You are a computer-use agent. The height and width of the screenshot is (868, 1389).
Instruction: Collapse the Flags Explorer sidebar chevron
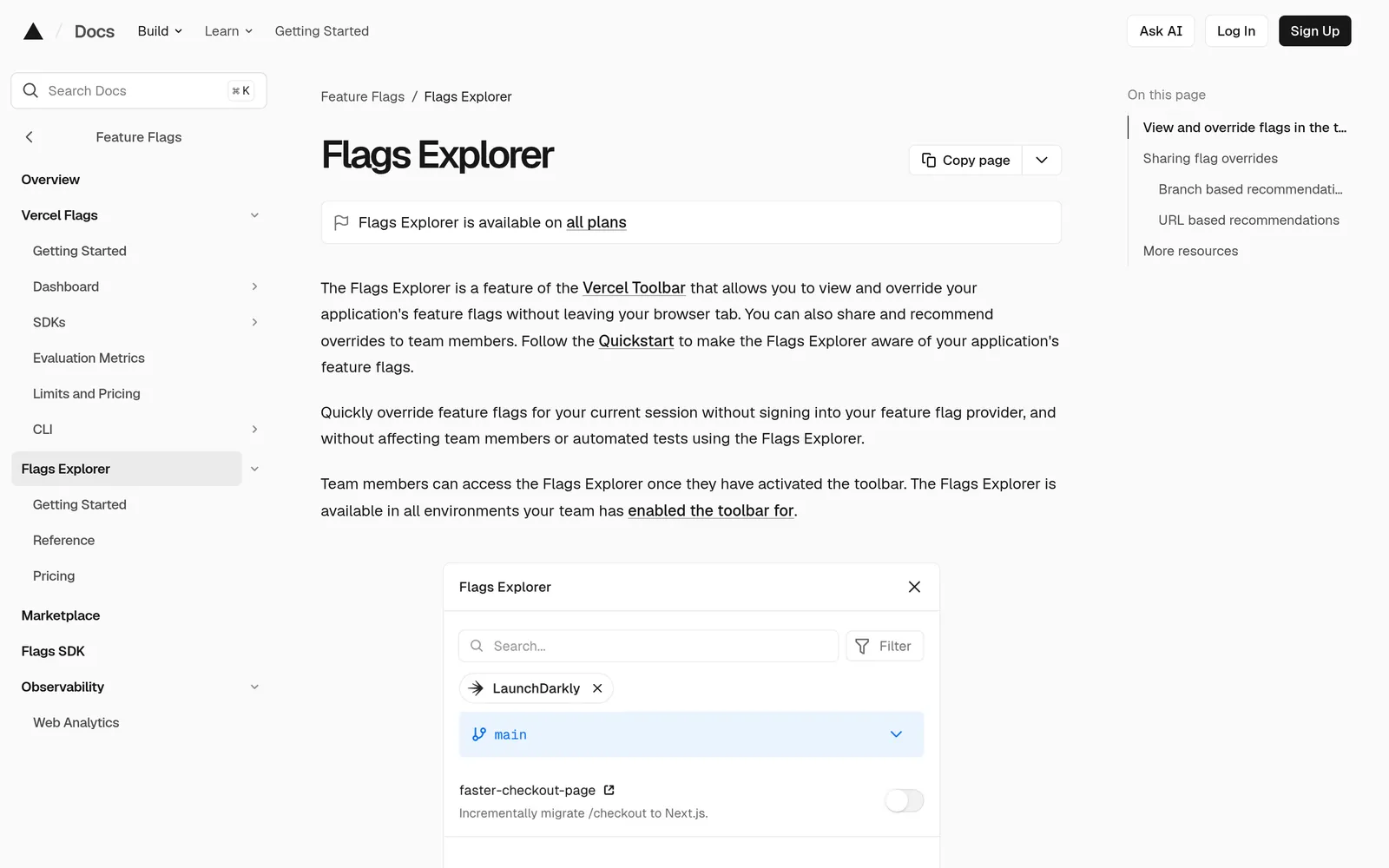[254, 469]
